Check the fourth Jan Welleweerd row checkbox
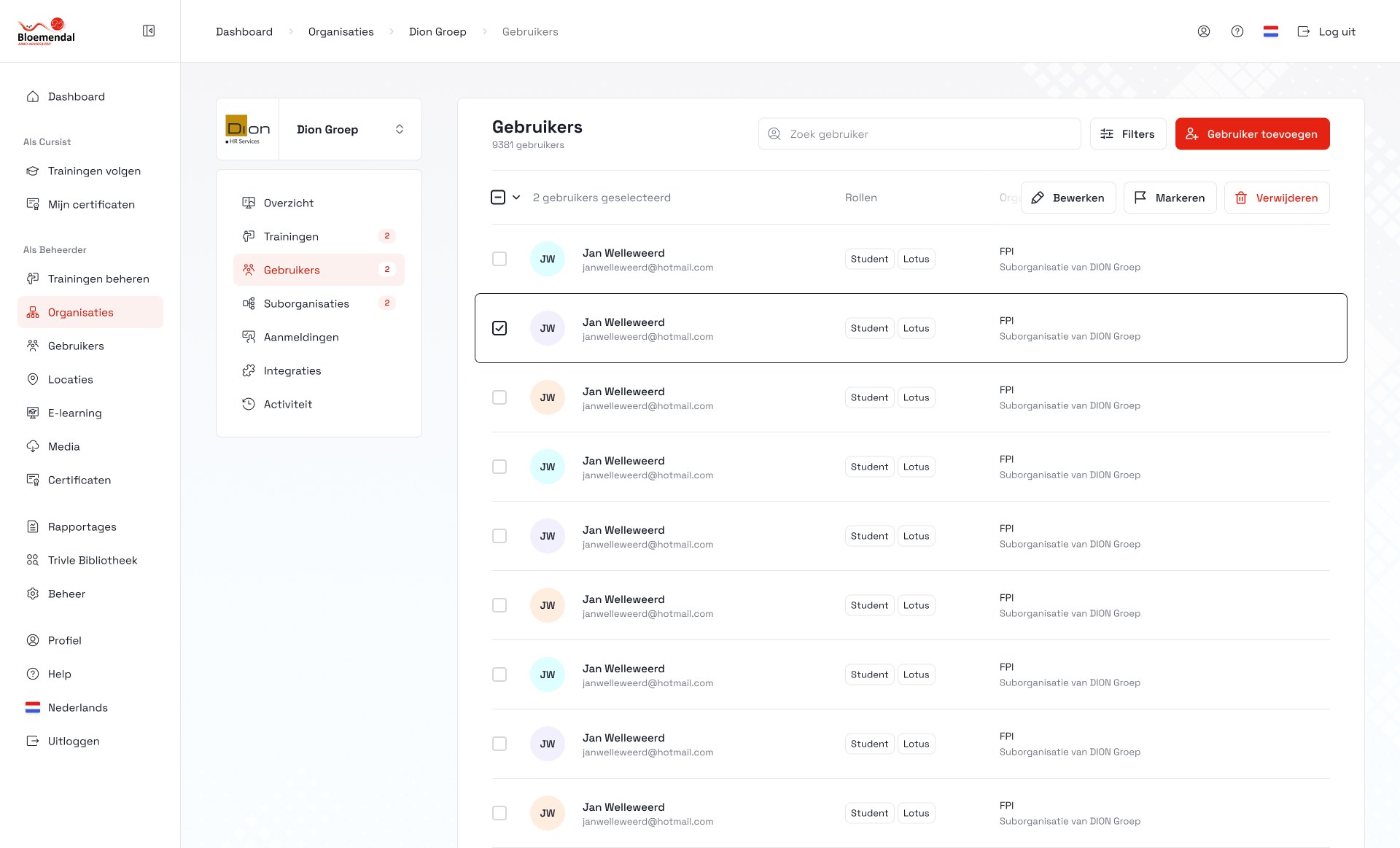1400x848 pixels. click(499, 467)
